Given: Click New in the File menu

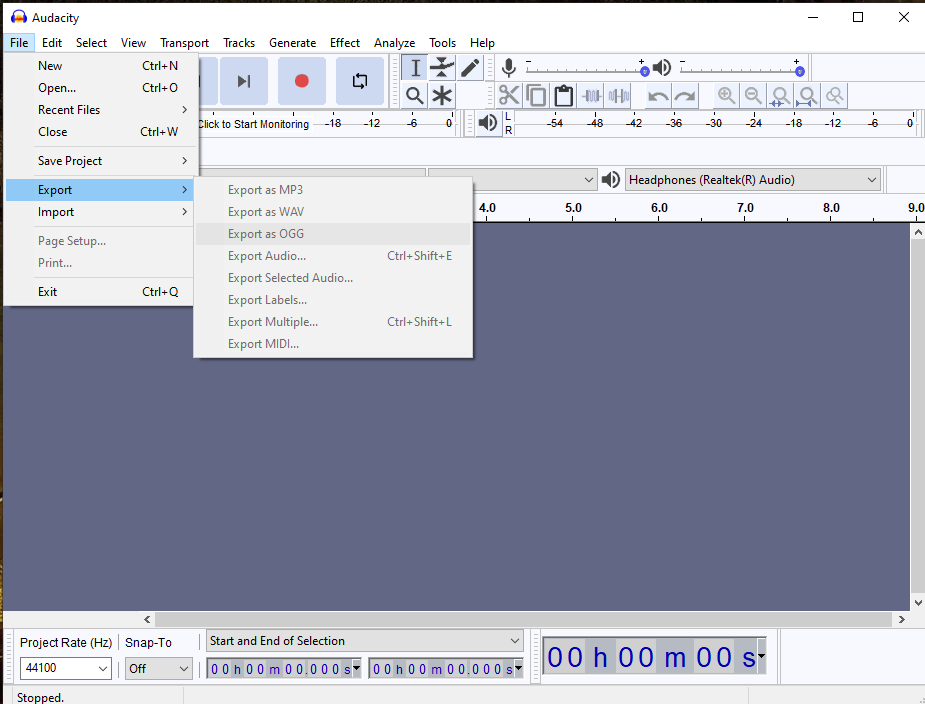Looking at the screenshot, I should point(100,66).
